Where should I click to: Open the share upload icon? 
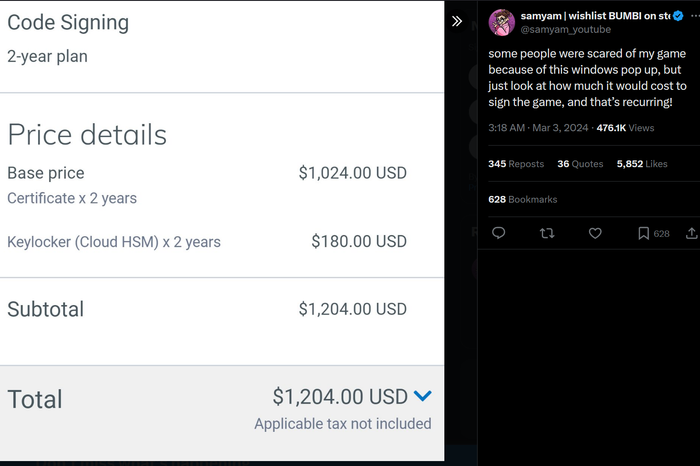pos(692,233)
